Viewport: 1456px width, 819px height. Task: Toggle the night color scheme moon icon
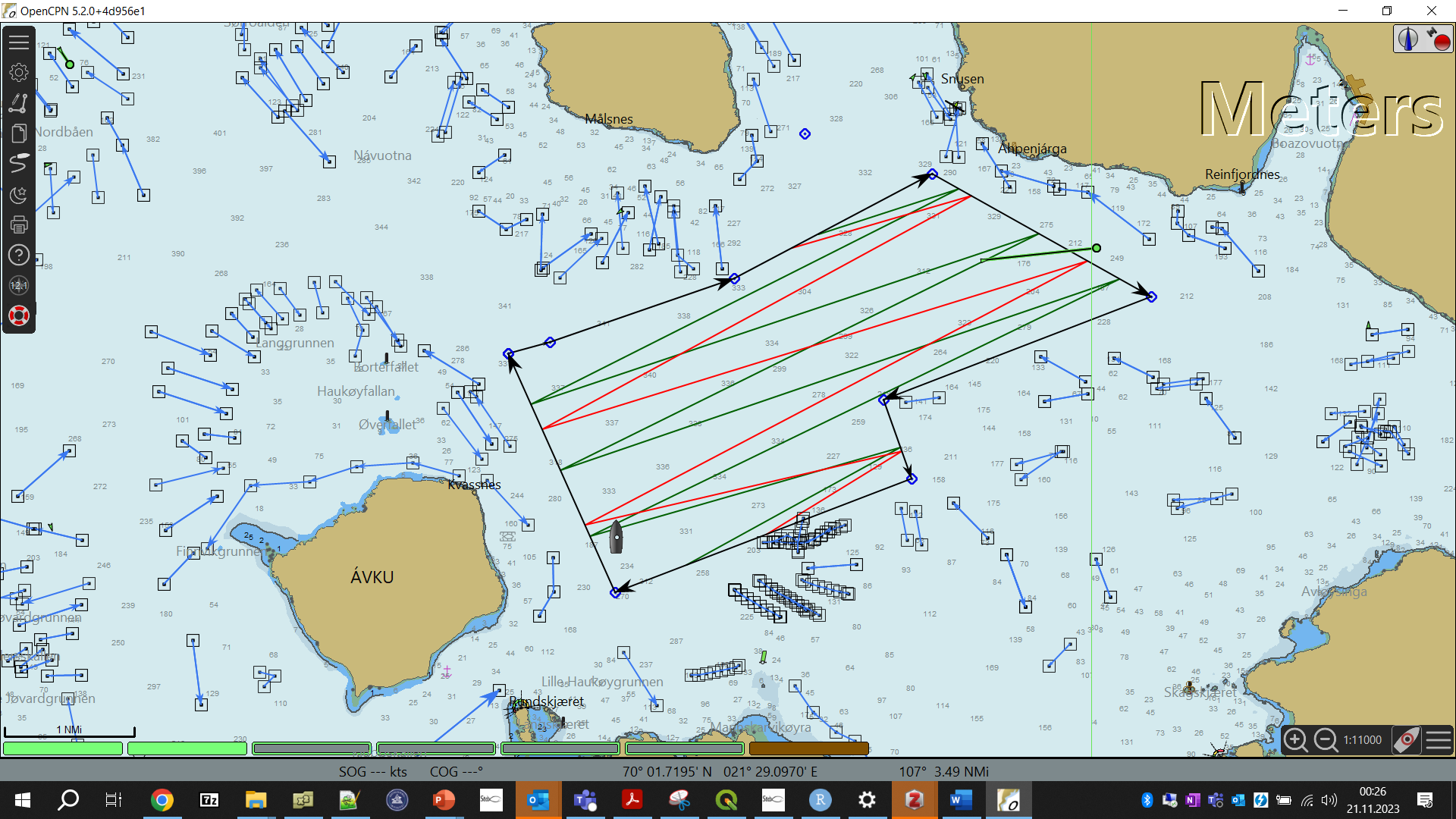pyautogui.click(x=19, y=195)
